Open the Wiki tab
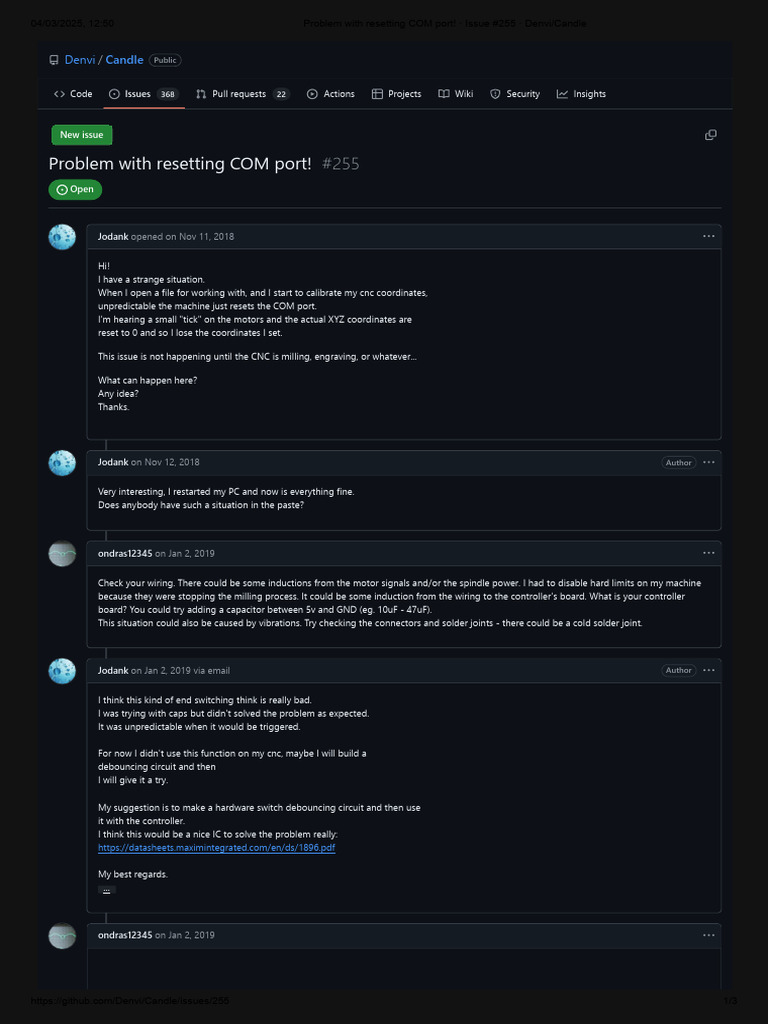 [456, 94]
